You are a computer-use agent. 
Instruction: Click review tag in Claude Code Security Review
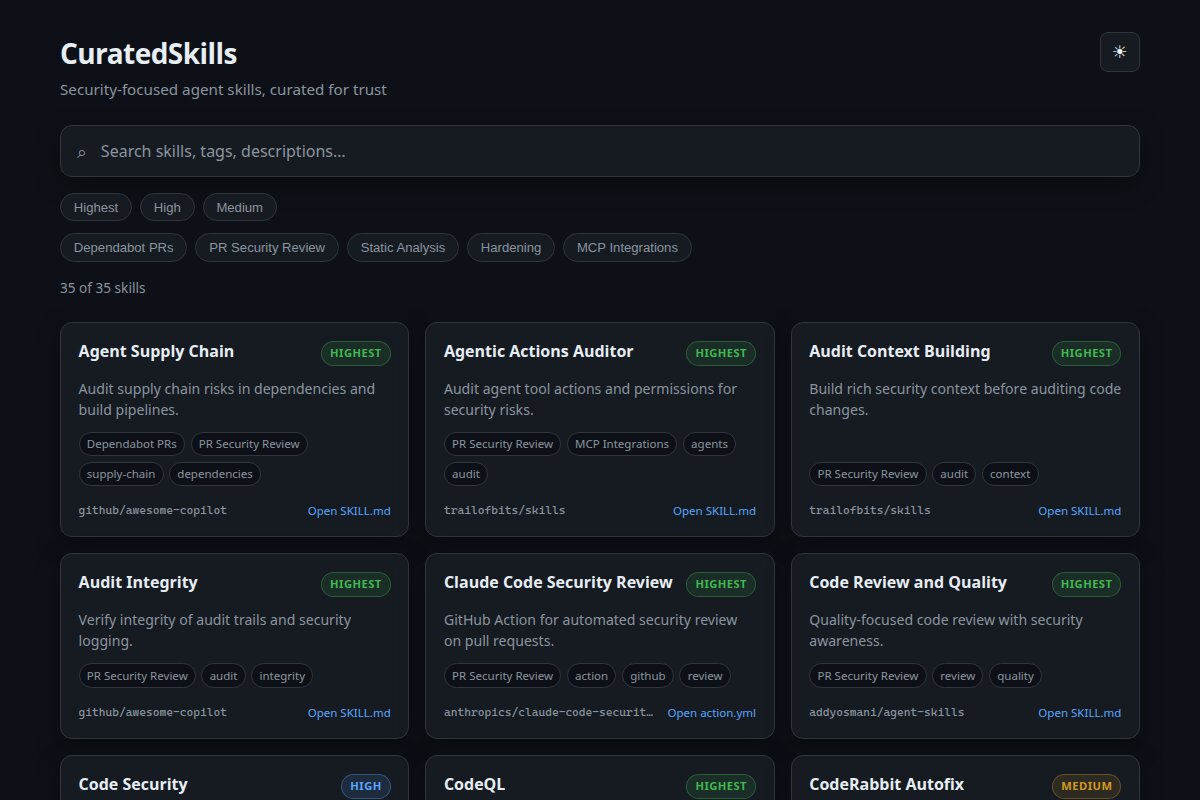tap(705, 676)
